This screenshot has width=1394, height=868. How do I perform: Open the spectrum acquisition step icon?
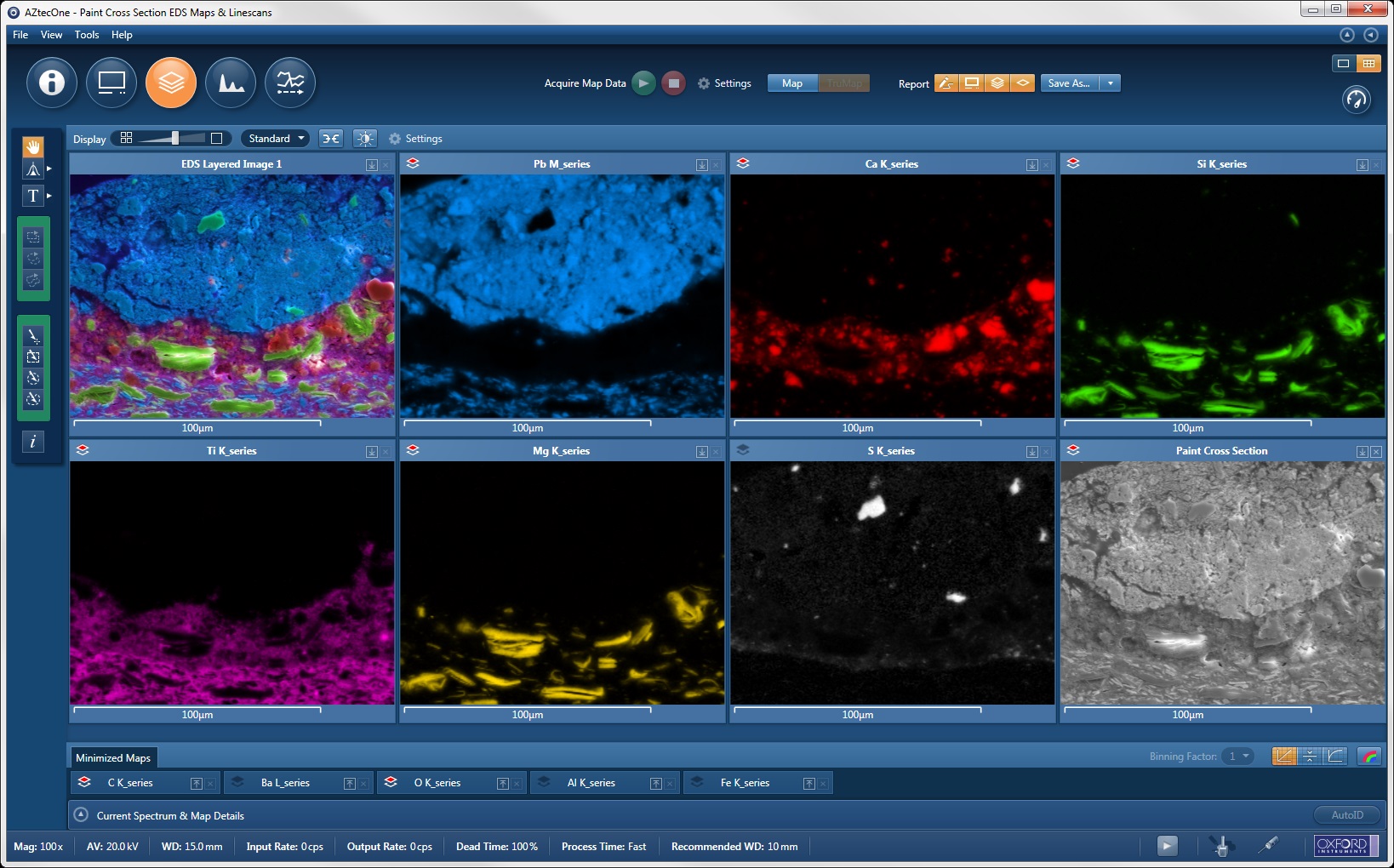pyautogui.click(x=231, y=83)
